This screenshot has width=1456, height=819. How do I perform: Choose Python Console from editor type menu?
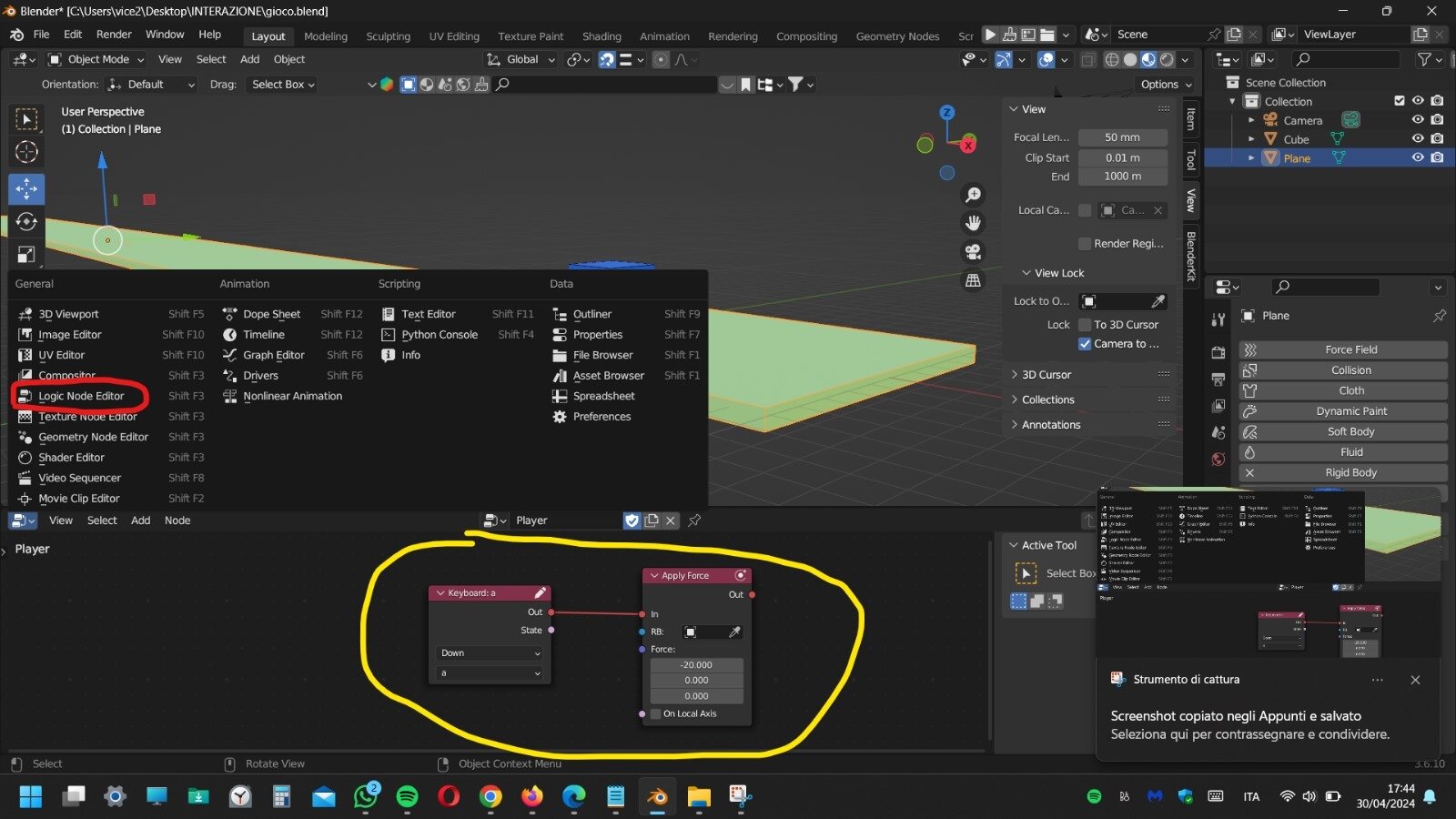coord(440,335)
